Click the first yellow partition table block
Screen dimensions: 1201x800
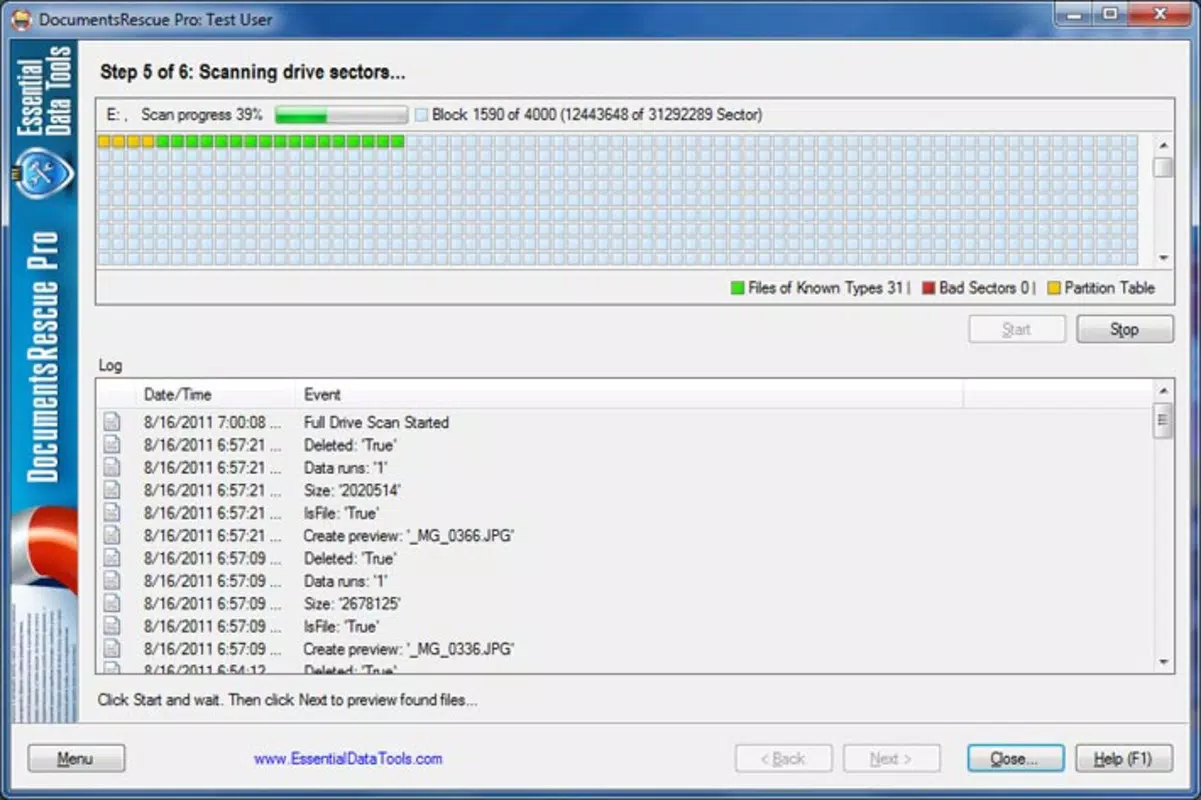104,141
